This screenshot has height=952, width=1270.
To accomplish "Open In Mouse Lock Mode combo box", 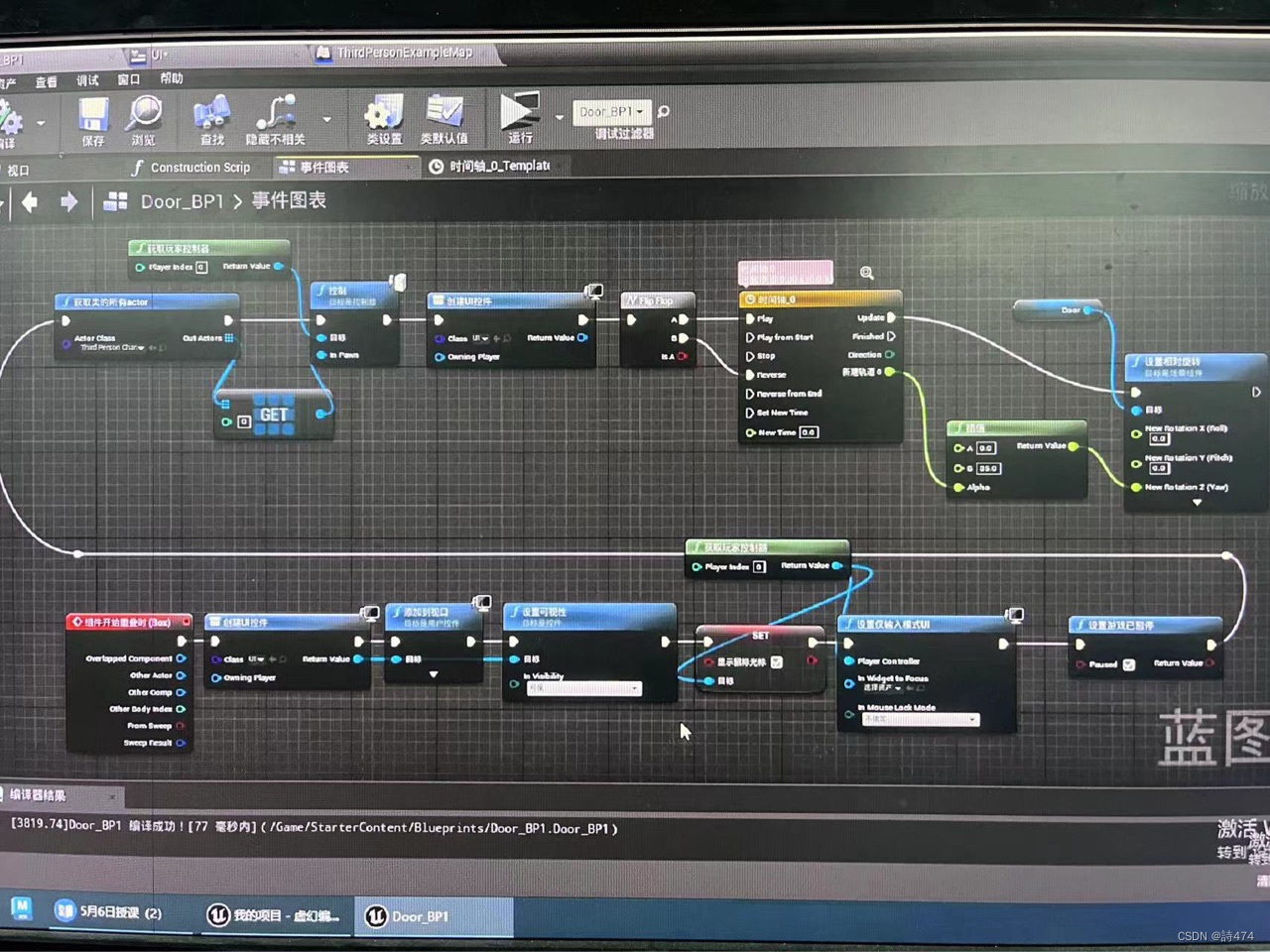I will click(x=920, y=719).
